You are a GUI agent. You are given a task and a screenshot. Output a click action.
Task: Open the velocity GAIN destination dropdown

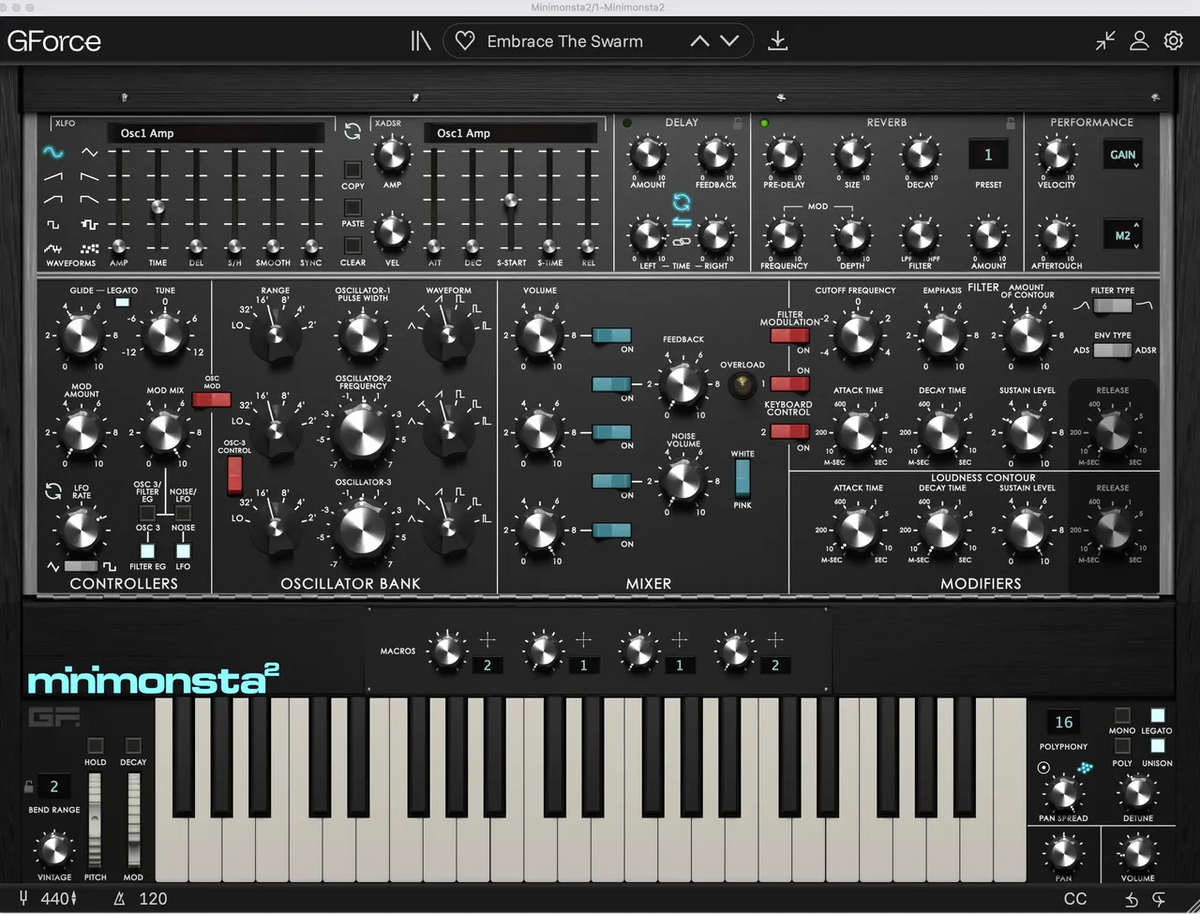(1123, 155)
